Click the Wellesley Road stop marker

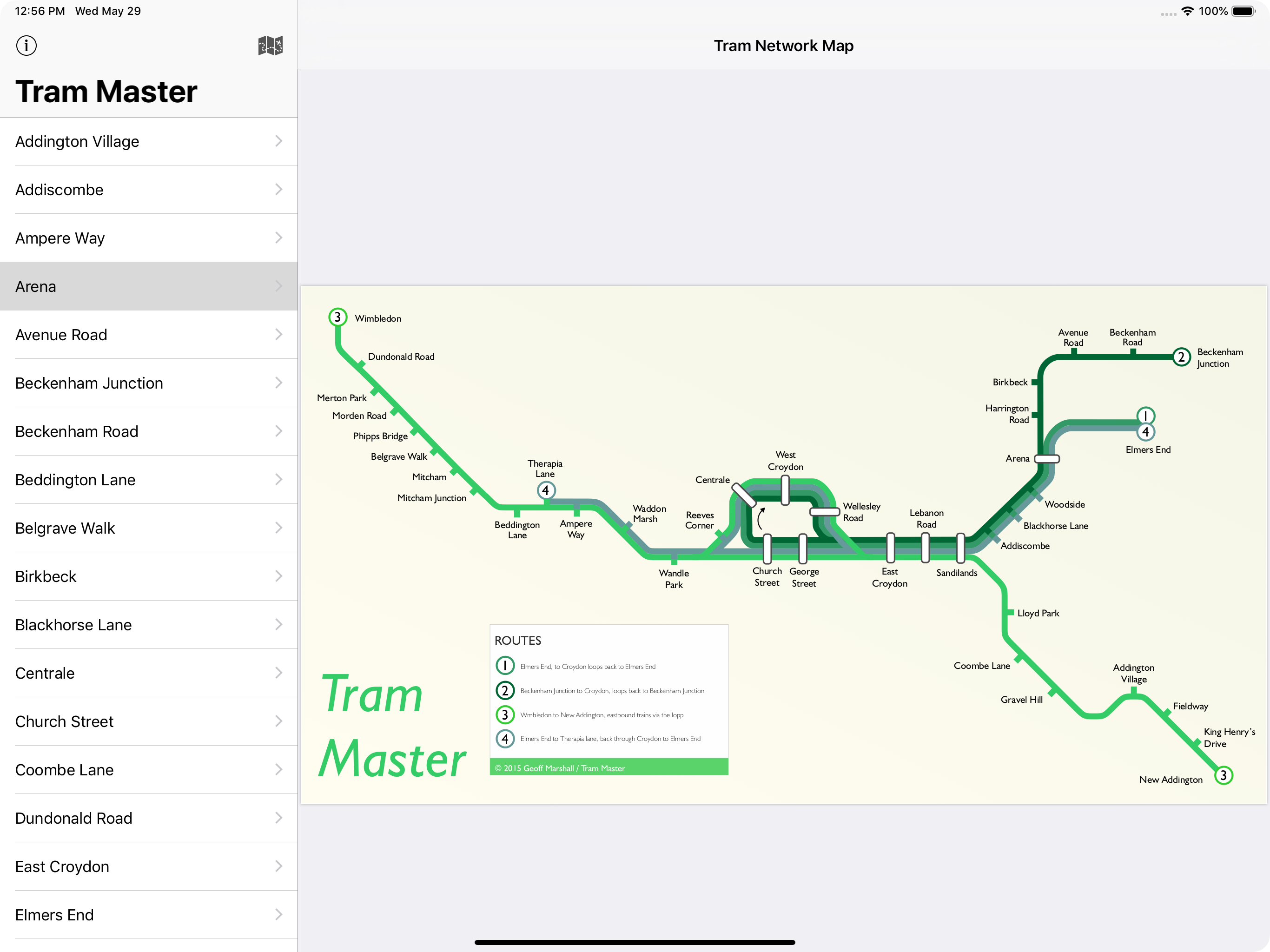coord(825,512)
